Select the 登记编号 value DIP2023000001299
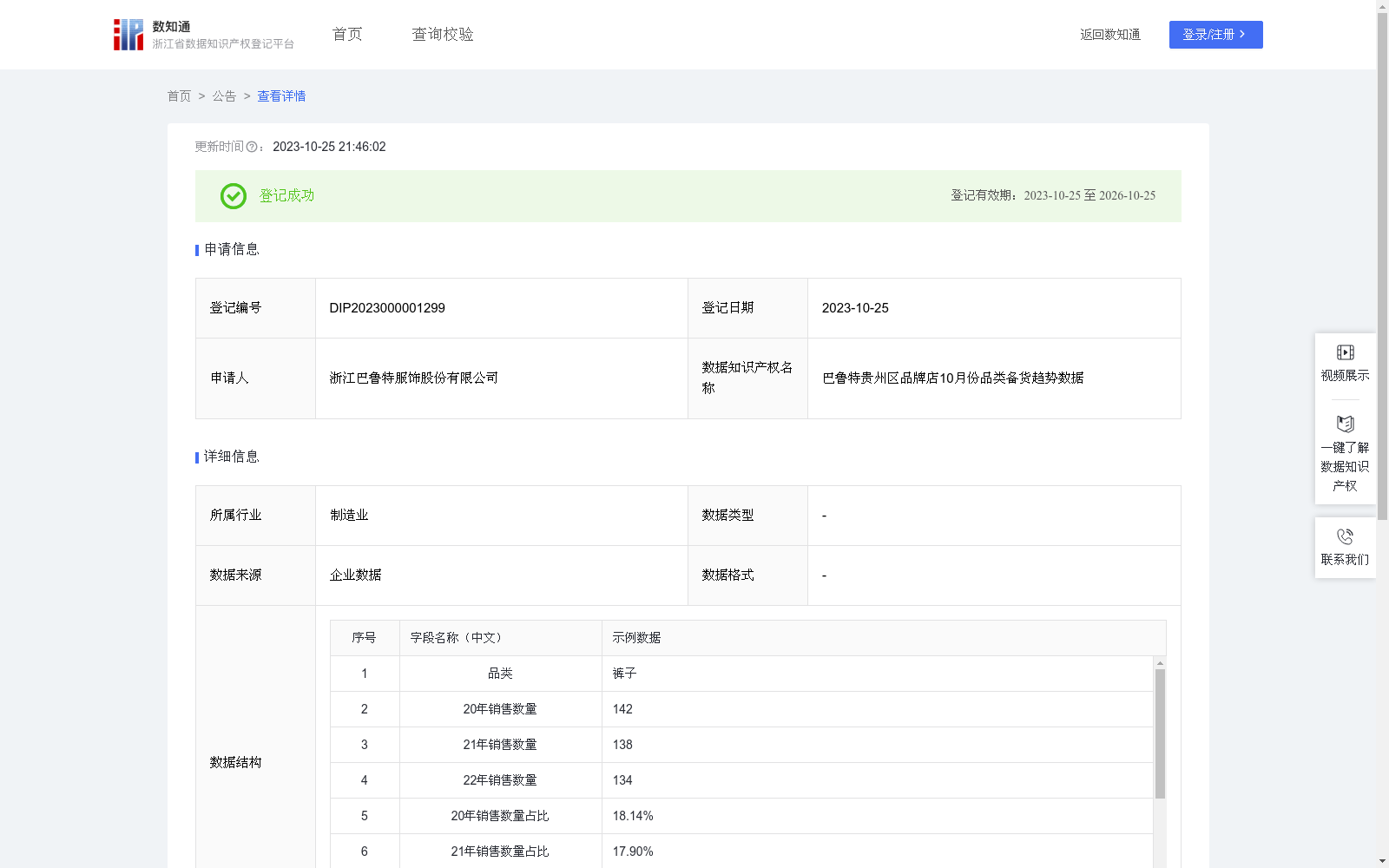The width and height of the screenshot is (1389, 868). click(386, 307)
